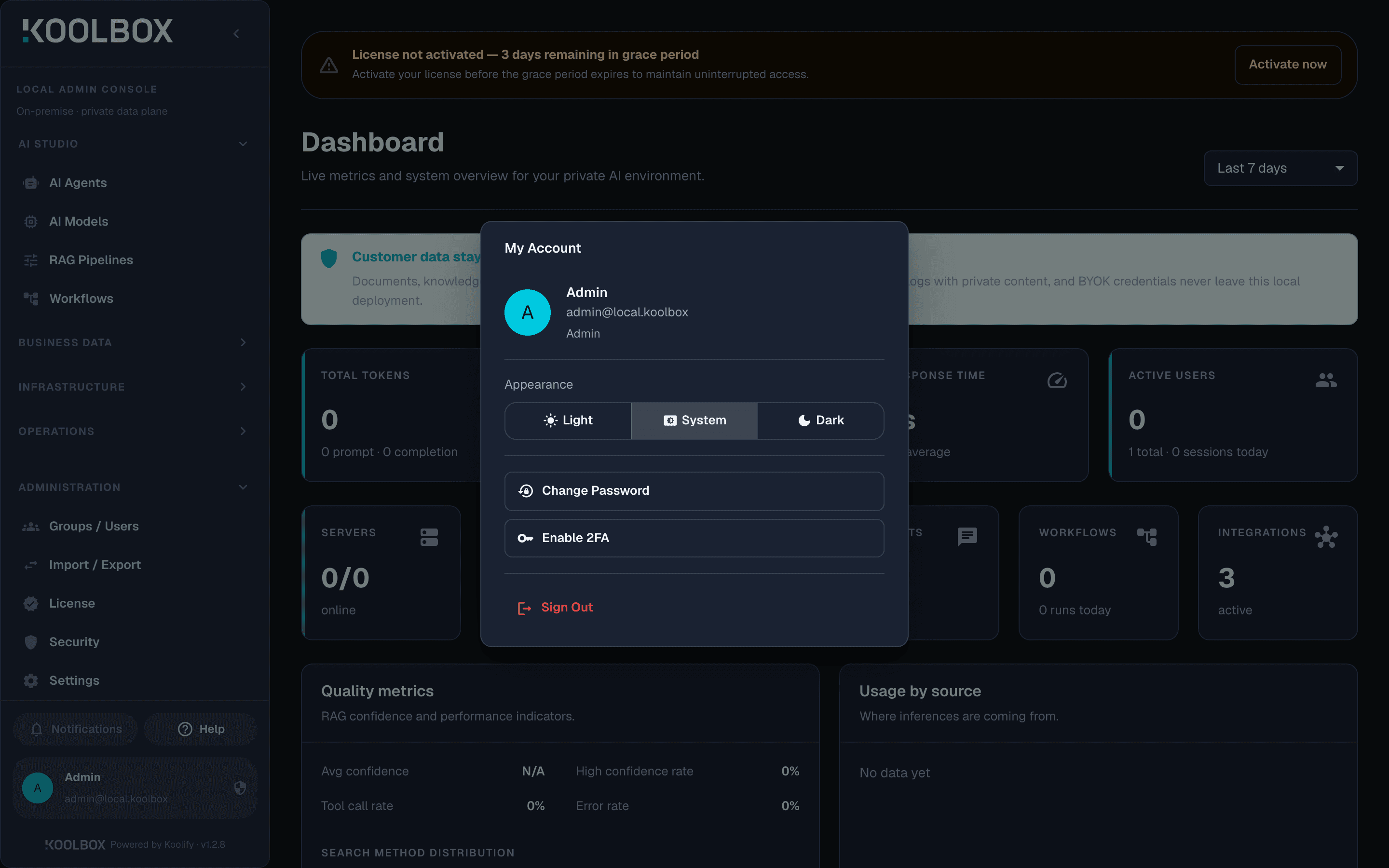Open RAG Pipelines page

click(x=135, y=260)
